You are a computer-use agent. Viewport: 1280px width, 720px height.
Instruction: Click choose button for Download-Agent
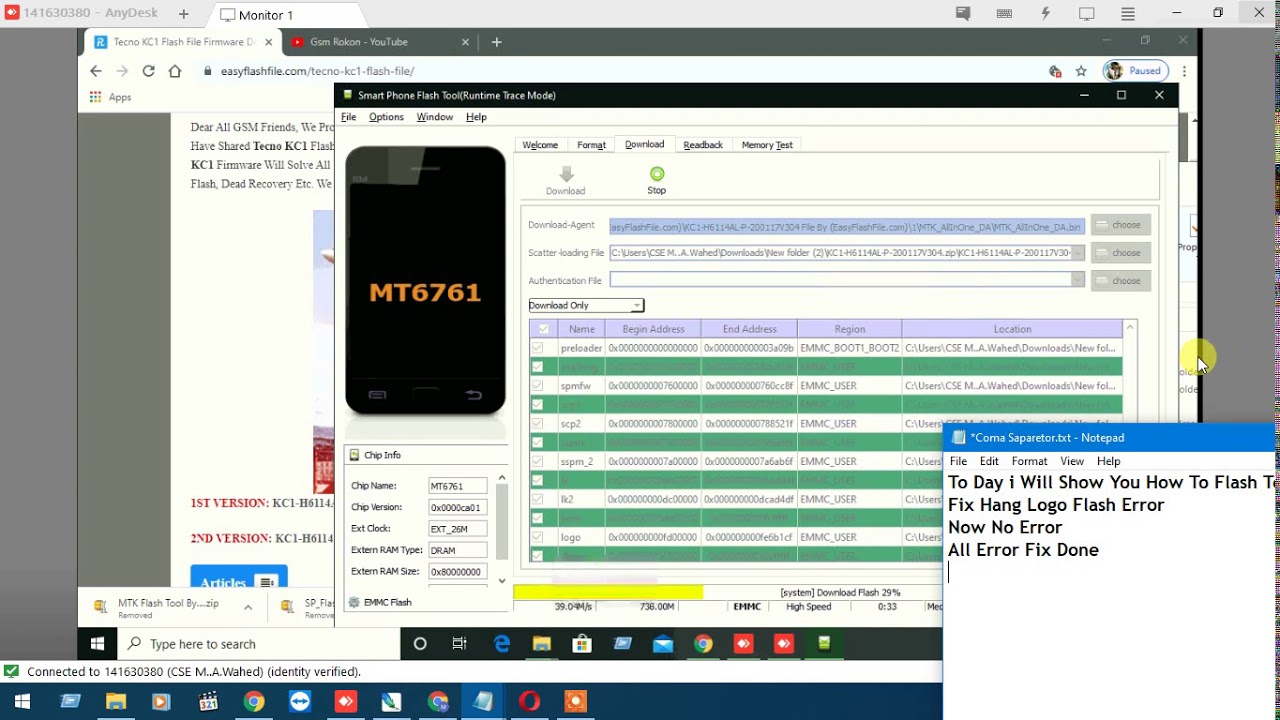[1121, 225]
